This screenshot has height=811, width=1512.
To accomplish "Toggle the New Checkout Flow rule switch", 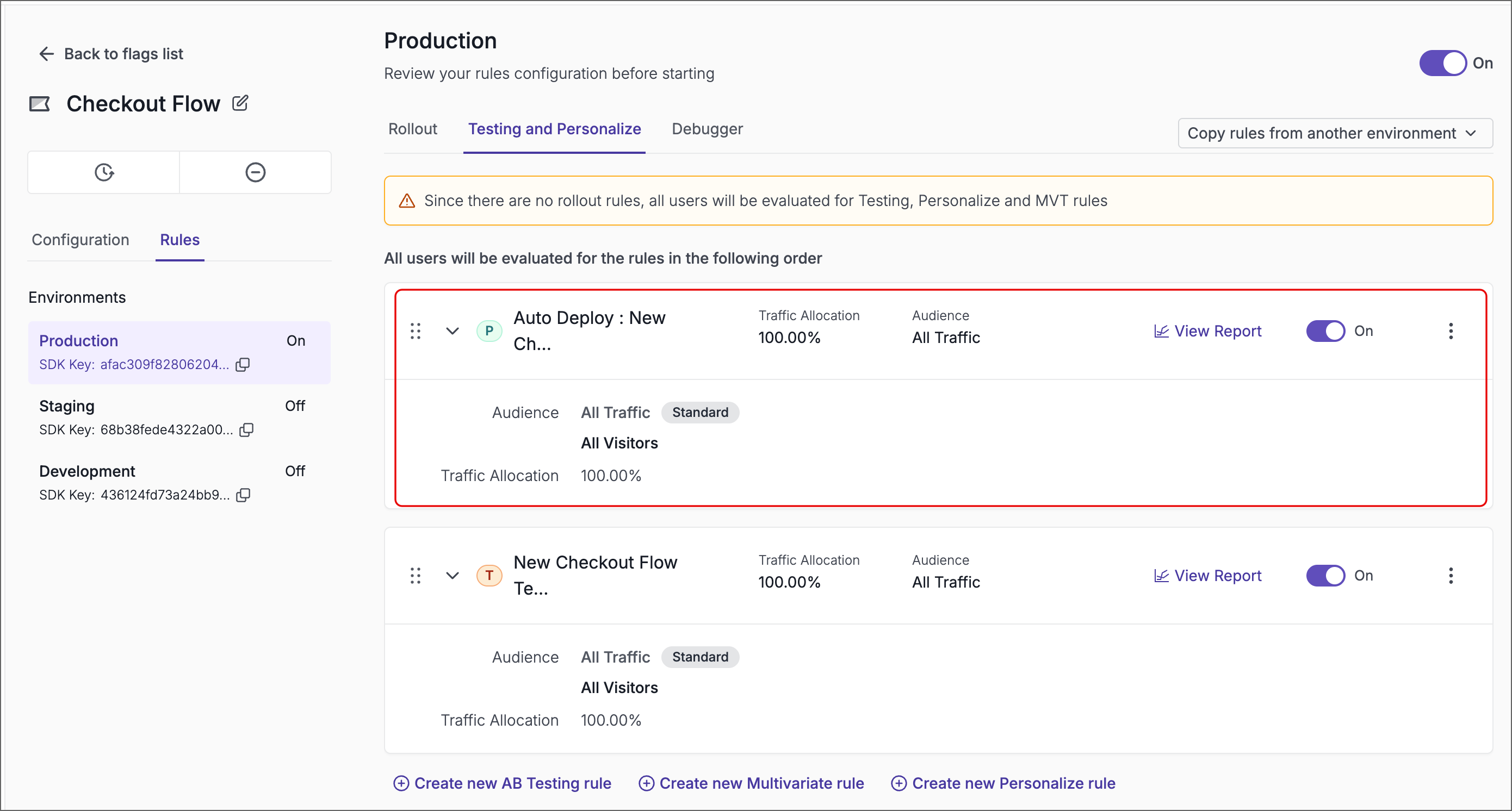I will (1325, 576).
